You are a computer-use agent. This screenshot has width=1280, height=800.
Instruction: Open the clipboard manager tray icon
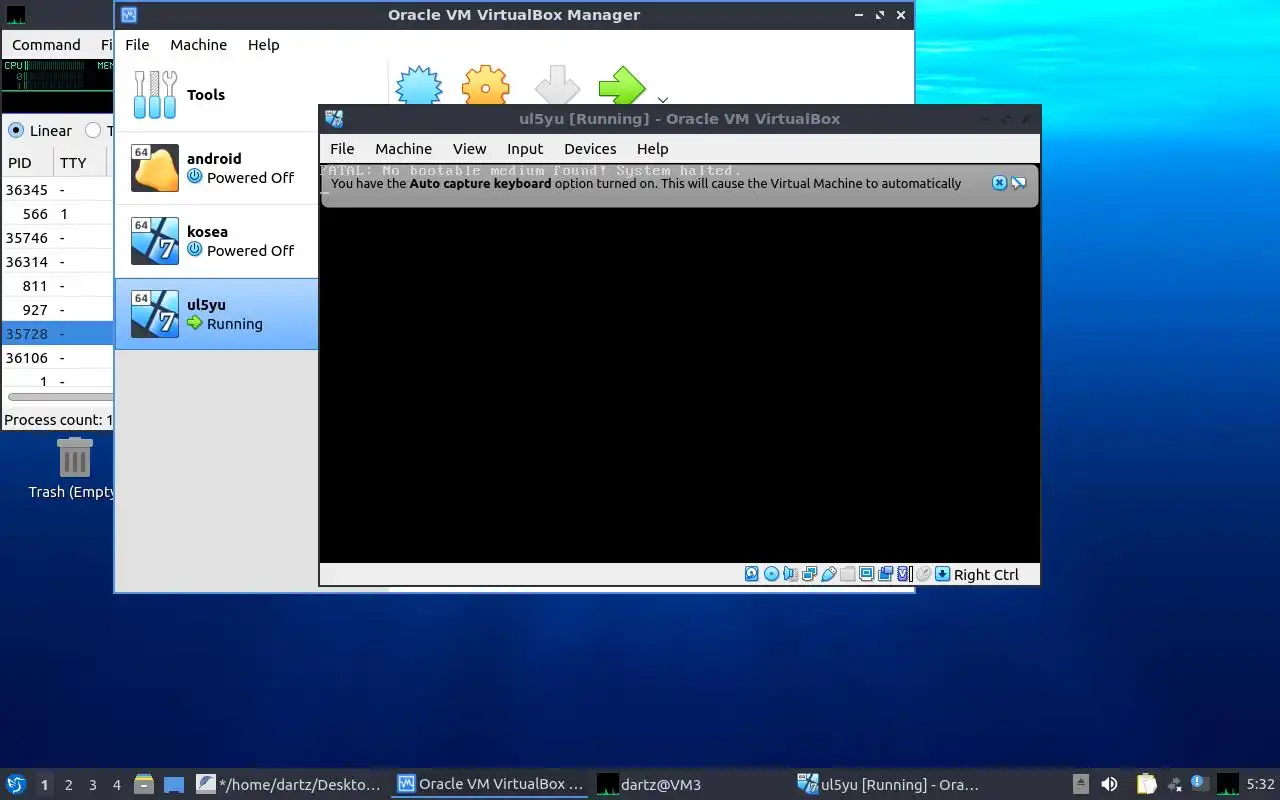point(1146,784)
